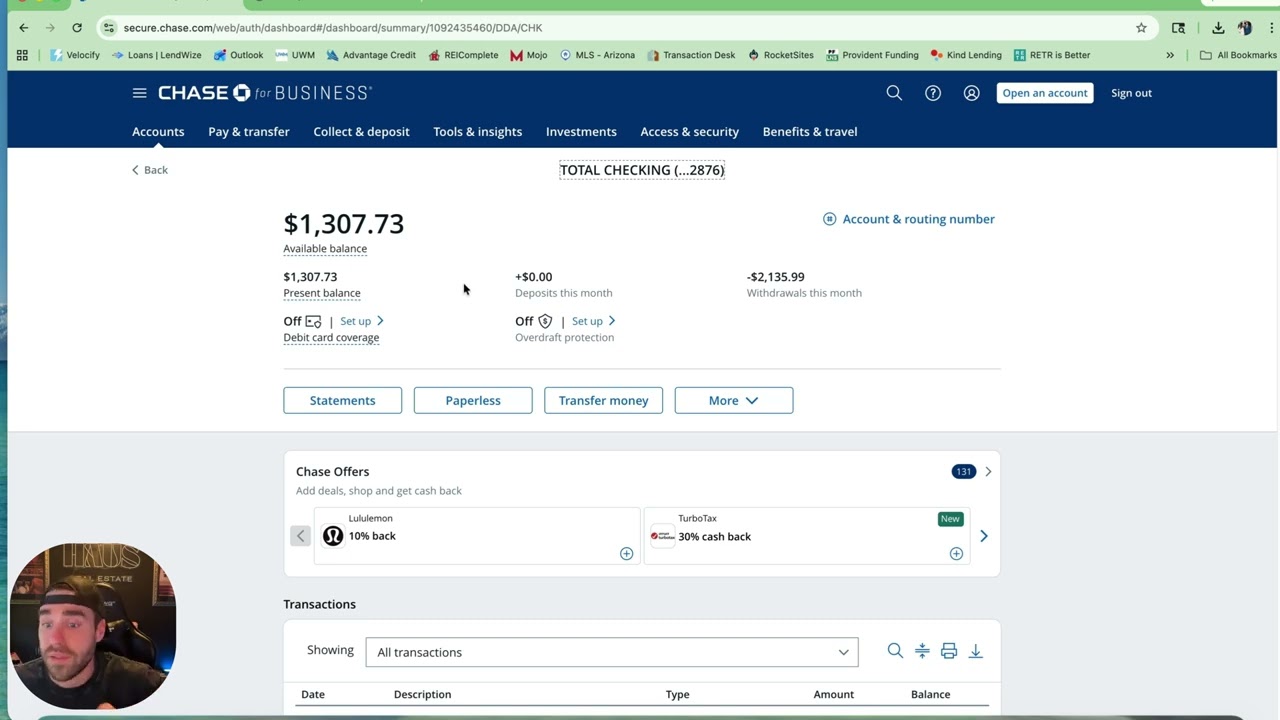
Task: Click Set up for Overdraft protection
Action: 594,321
